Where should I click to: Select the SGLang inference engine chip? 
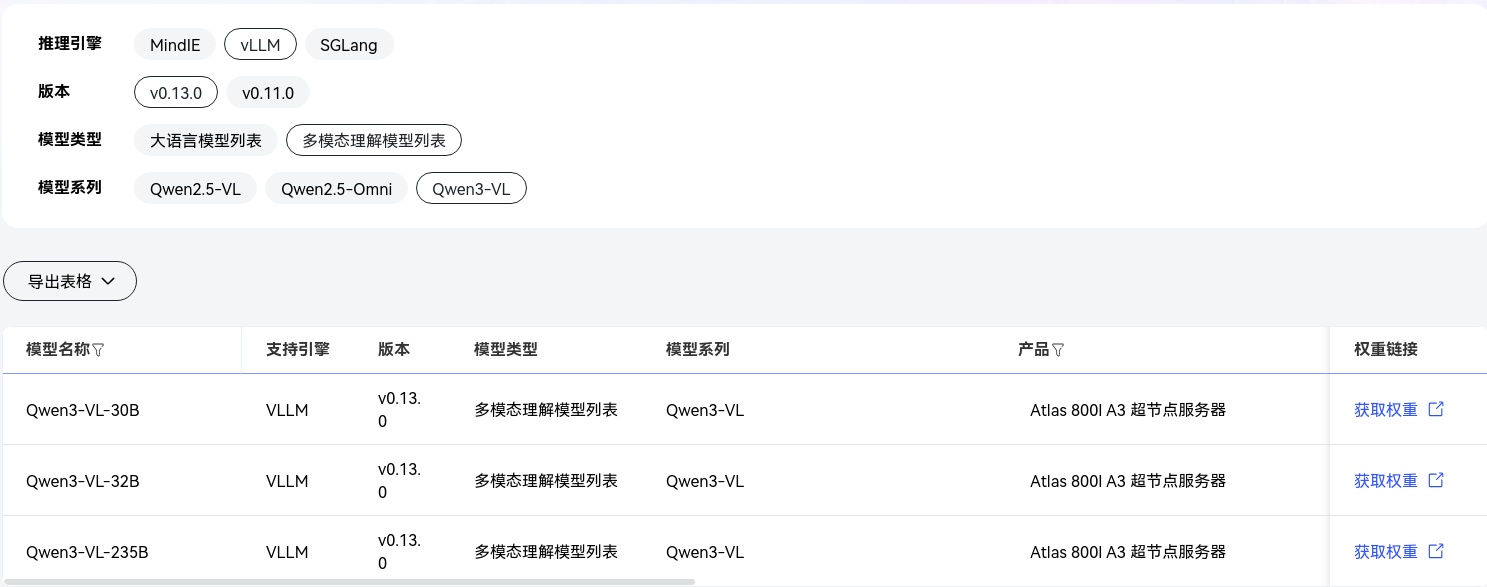(x=349, y=45)
